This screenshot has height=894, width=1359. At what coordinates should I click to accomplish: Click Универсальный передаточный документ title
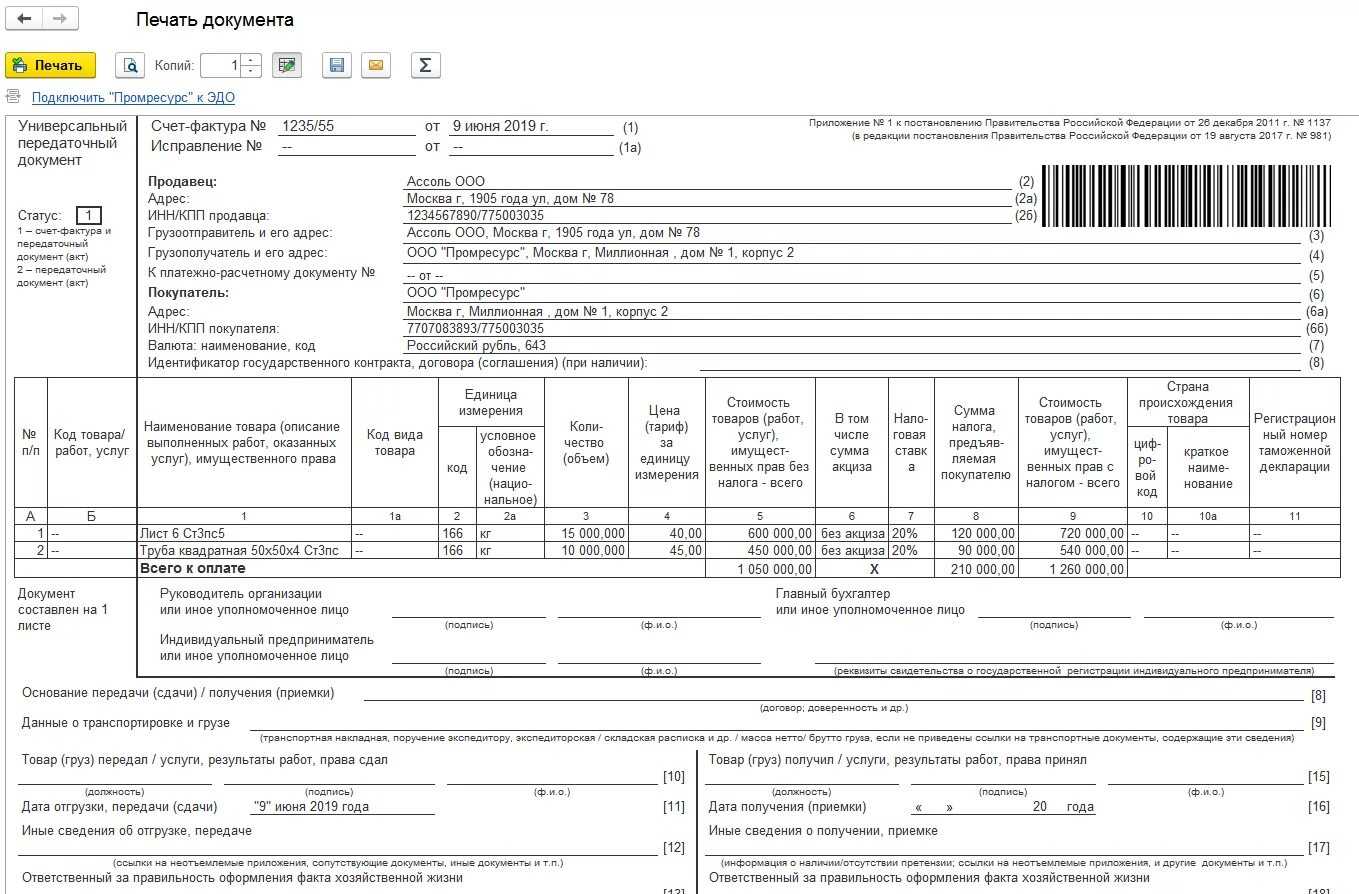72,143
